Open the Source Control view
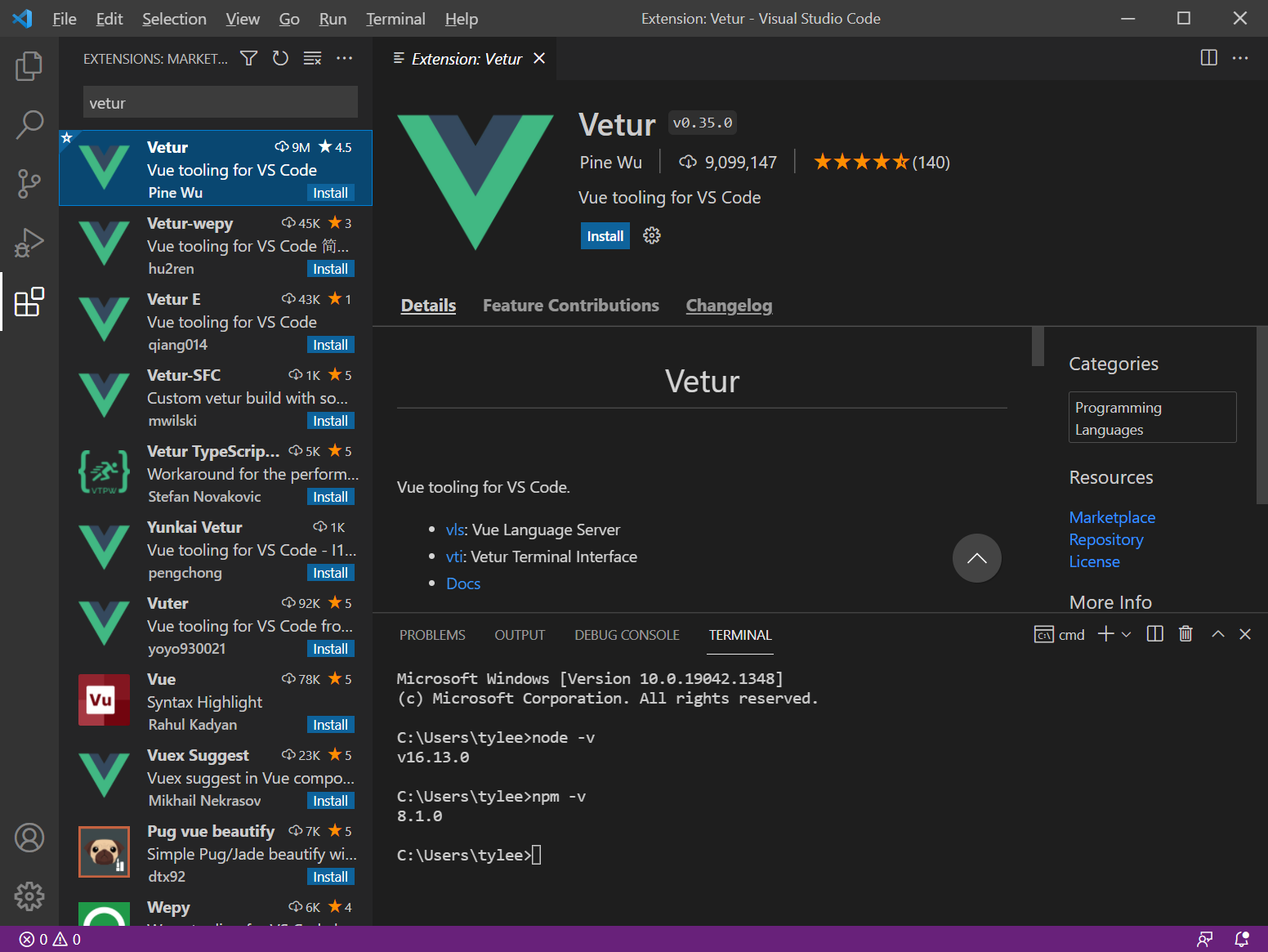 (x=29, y=184)
